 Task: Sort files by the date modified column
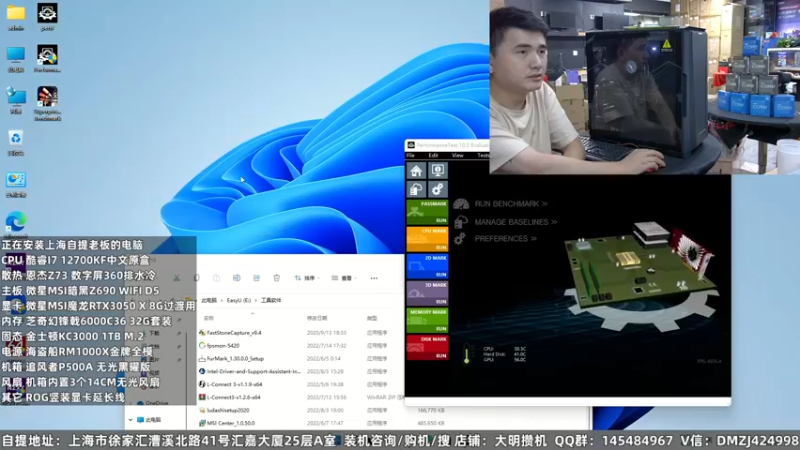click(317, 318)
